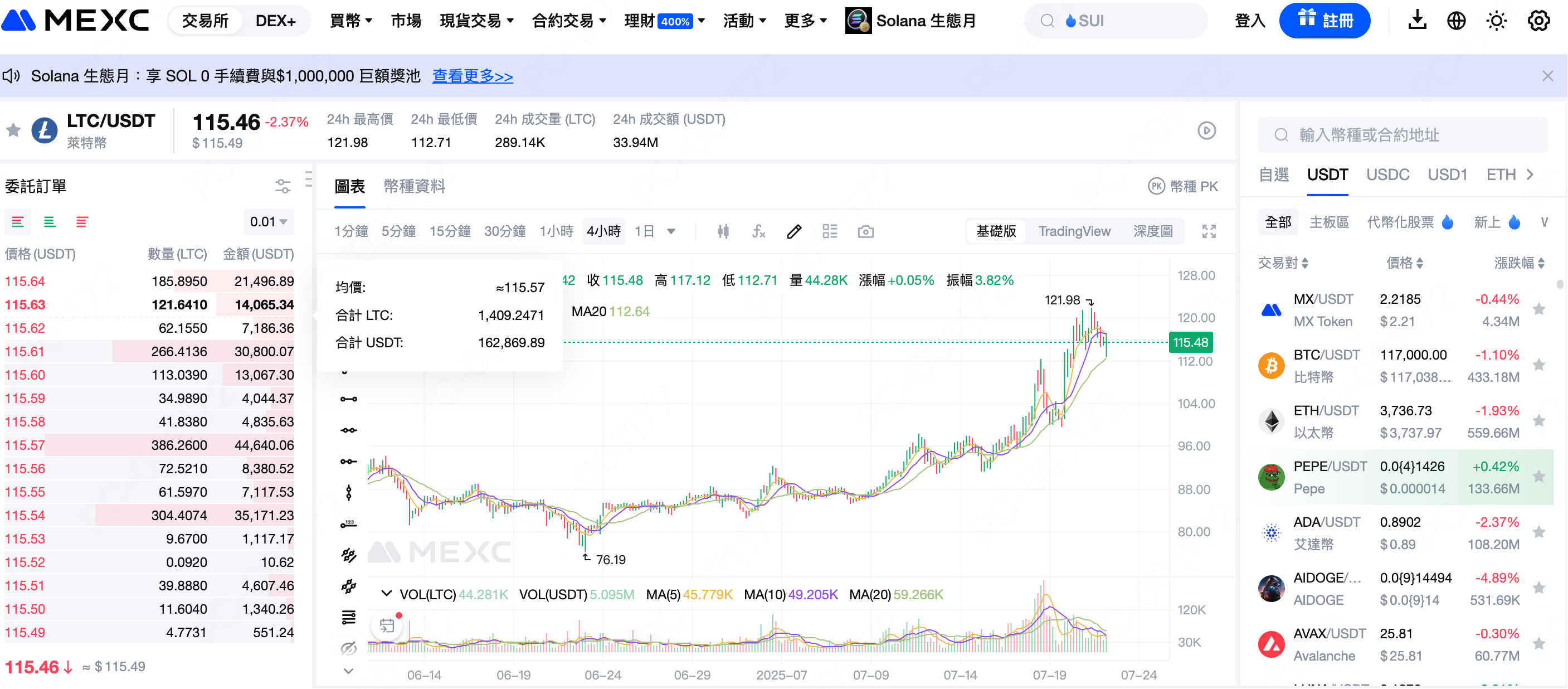The width and height of the screenshot is (1568, 689).
Task: Favorite the LTC/USDT pair with star
Action: 13,130
